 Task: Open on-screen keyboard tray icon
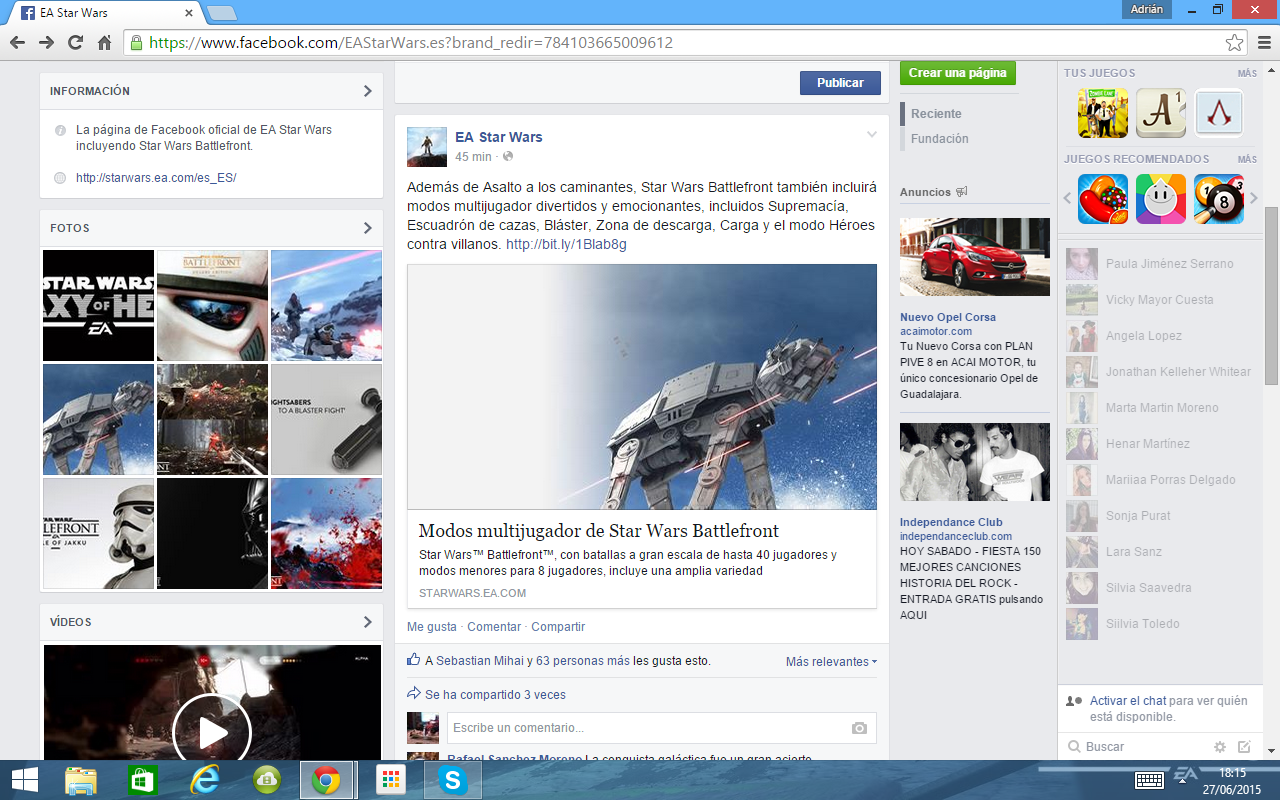[1149, 780]
